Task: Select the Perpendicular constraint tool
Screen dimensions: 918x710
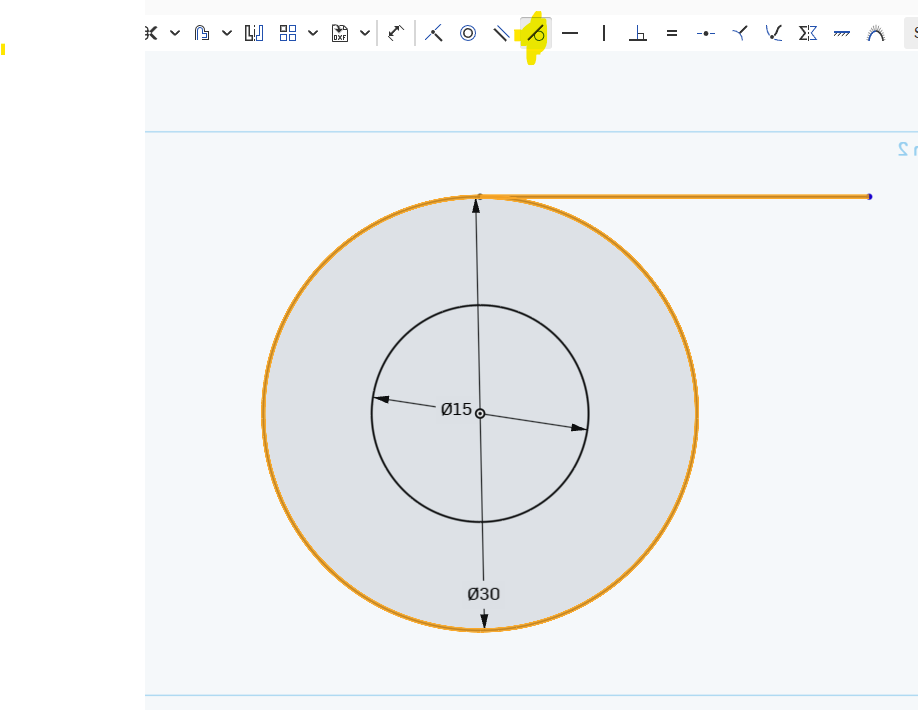Action: (638, 34)
